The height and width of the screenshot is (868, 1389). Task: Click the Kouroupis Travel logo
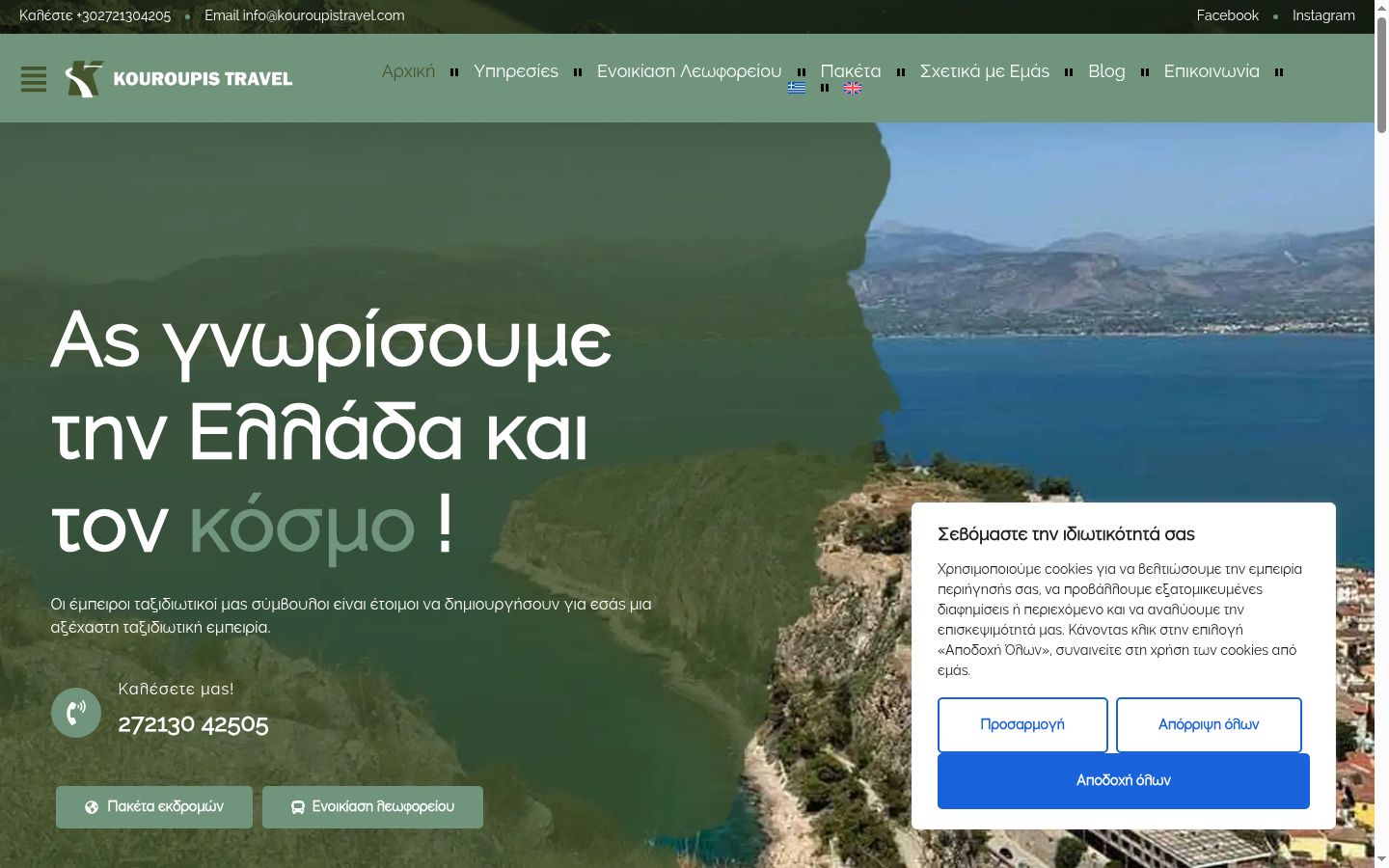(178, 79)
